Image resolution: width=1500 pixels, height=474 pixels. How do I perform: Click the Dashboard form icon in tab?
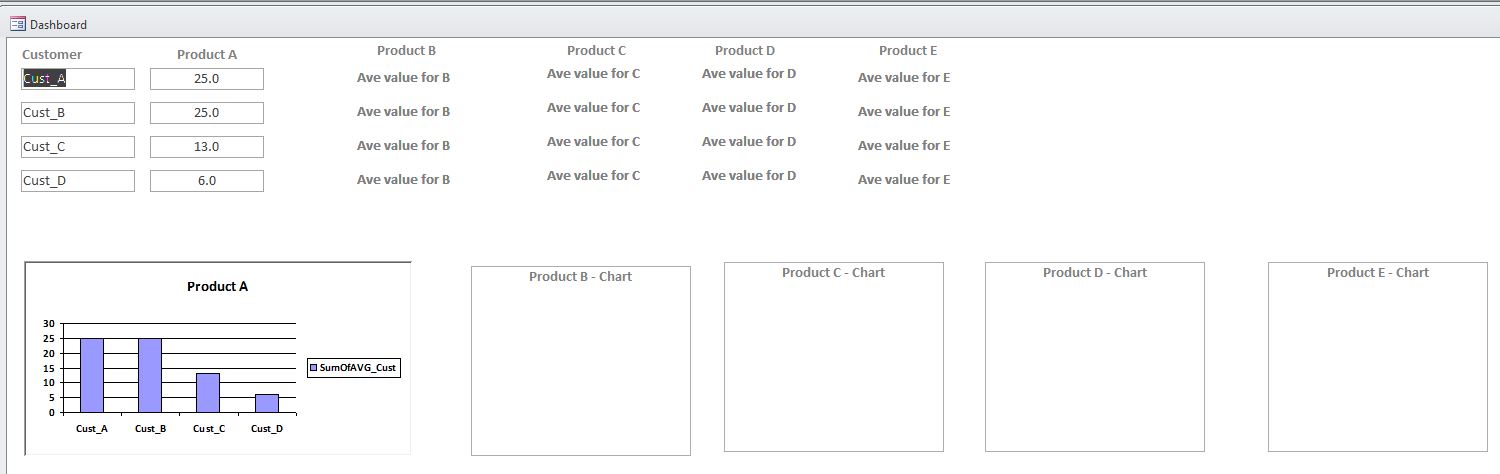point(18,24)
